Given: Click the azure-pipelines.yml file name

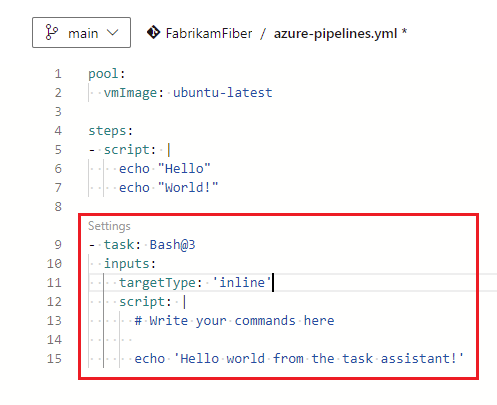Looking at the screenshot, I should pyautogui.click(x=335, y=34).
